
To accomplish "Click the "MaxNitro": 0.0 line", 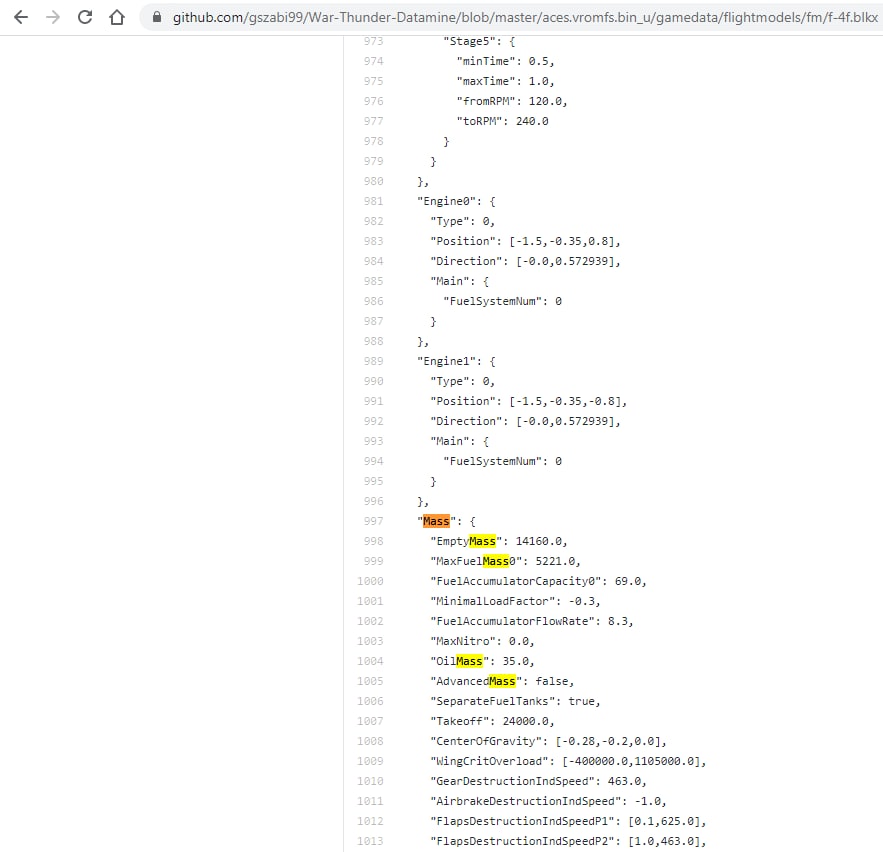I will pyautogui.click(x=482, y=641).
